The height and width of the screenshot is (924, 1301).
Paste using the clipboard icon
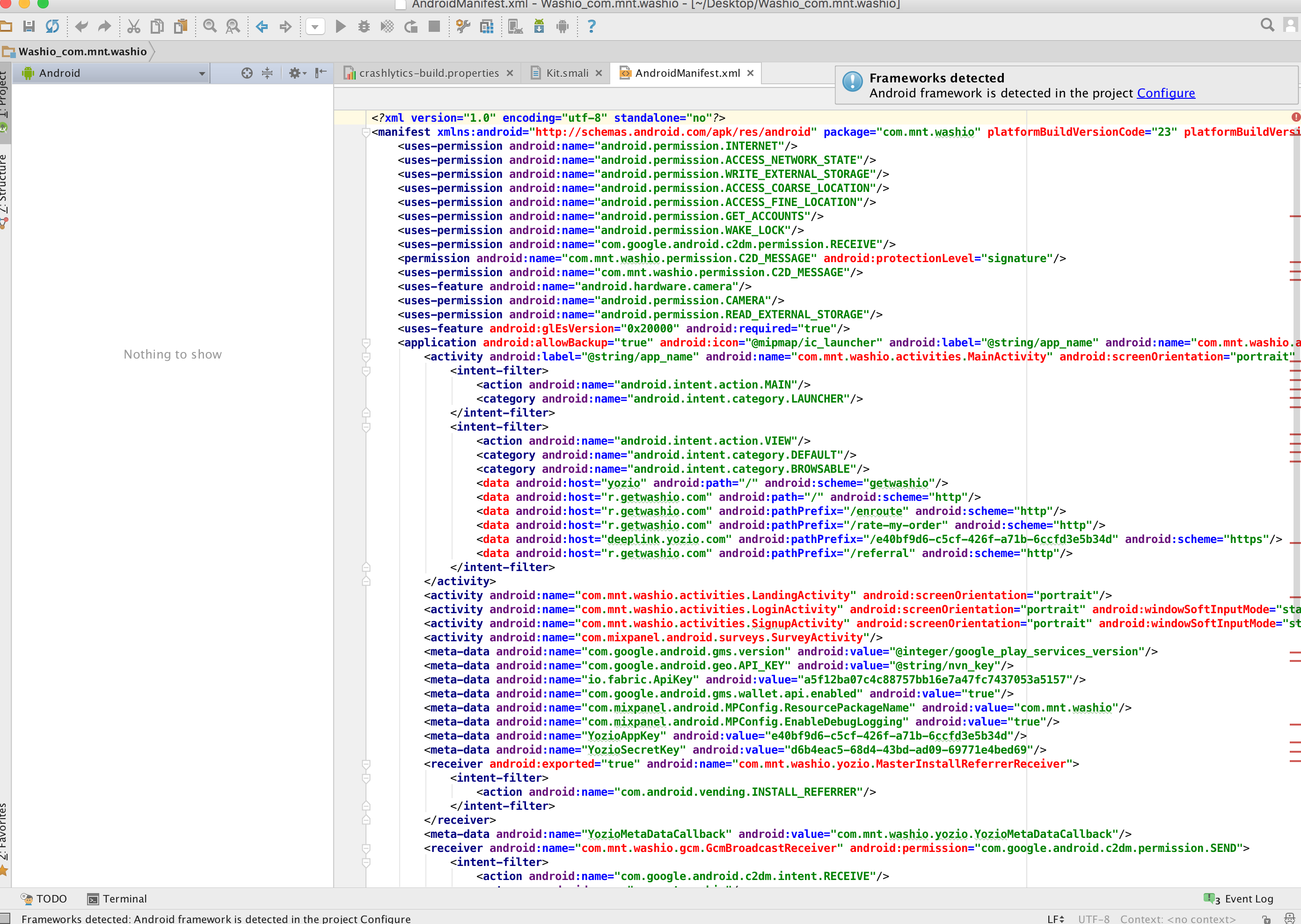(x=180, y=26)
